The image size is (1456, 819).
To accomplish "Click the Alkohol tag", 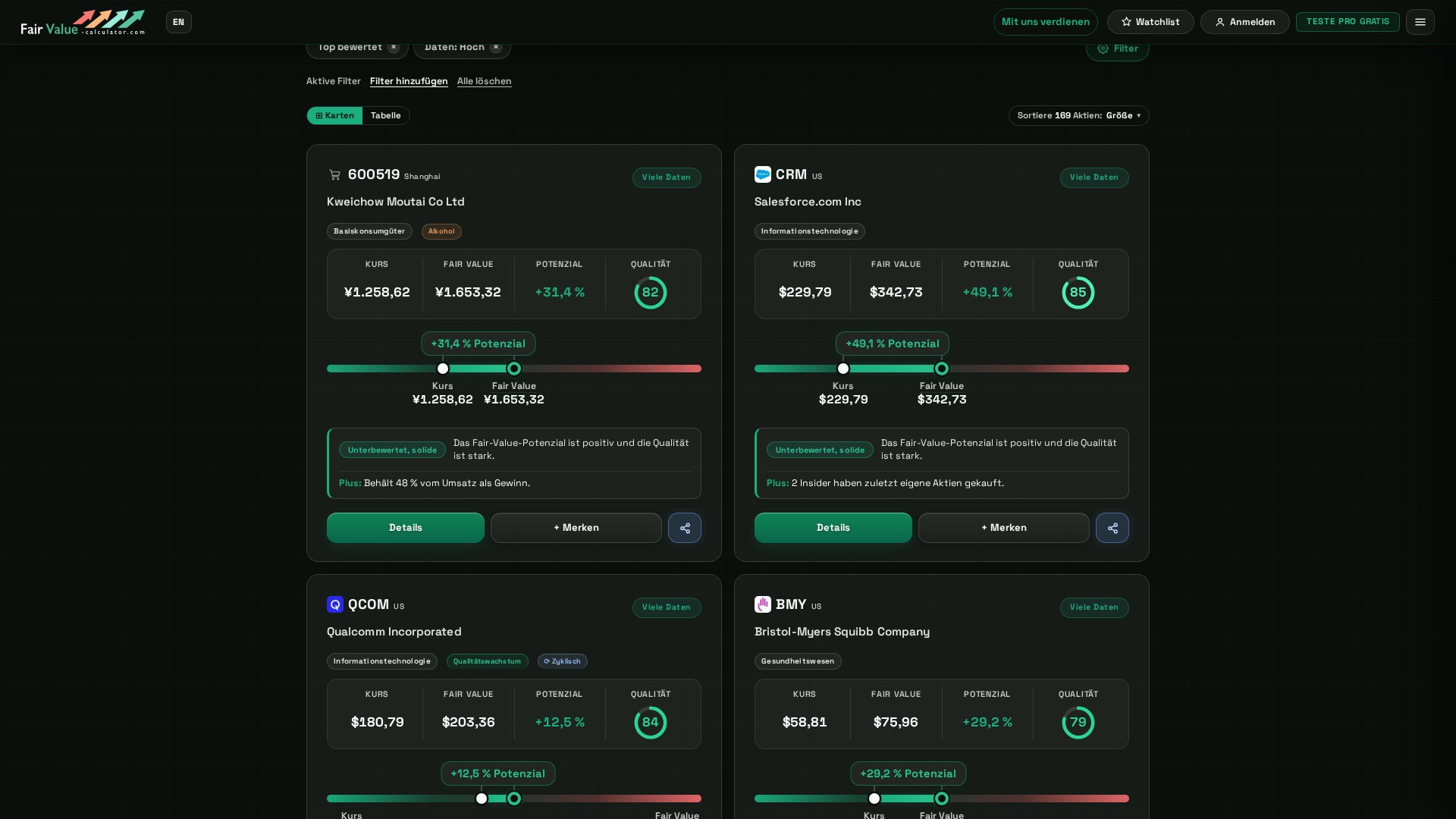I will 441,231.
